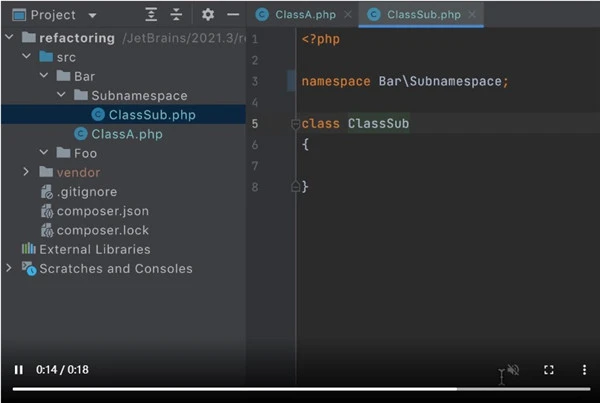Collapse the refactoring project root
Viewport: 600px width, 403px height.
(x=9, y=37)
